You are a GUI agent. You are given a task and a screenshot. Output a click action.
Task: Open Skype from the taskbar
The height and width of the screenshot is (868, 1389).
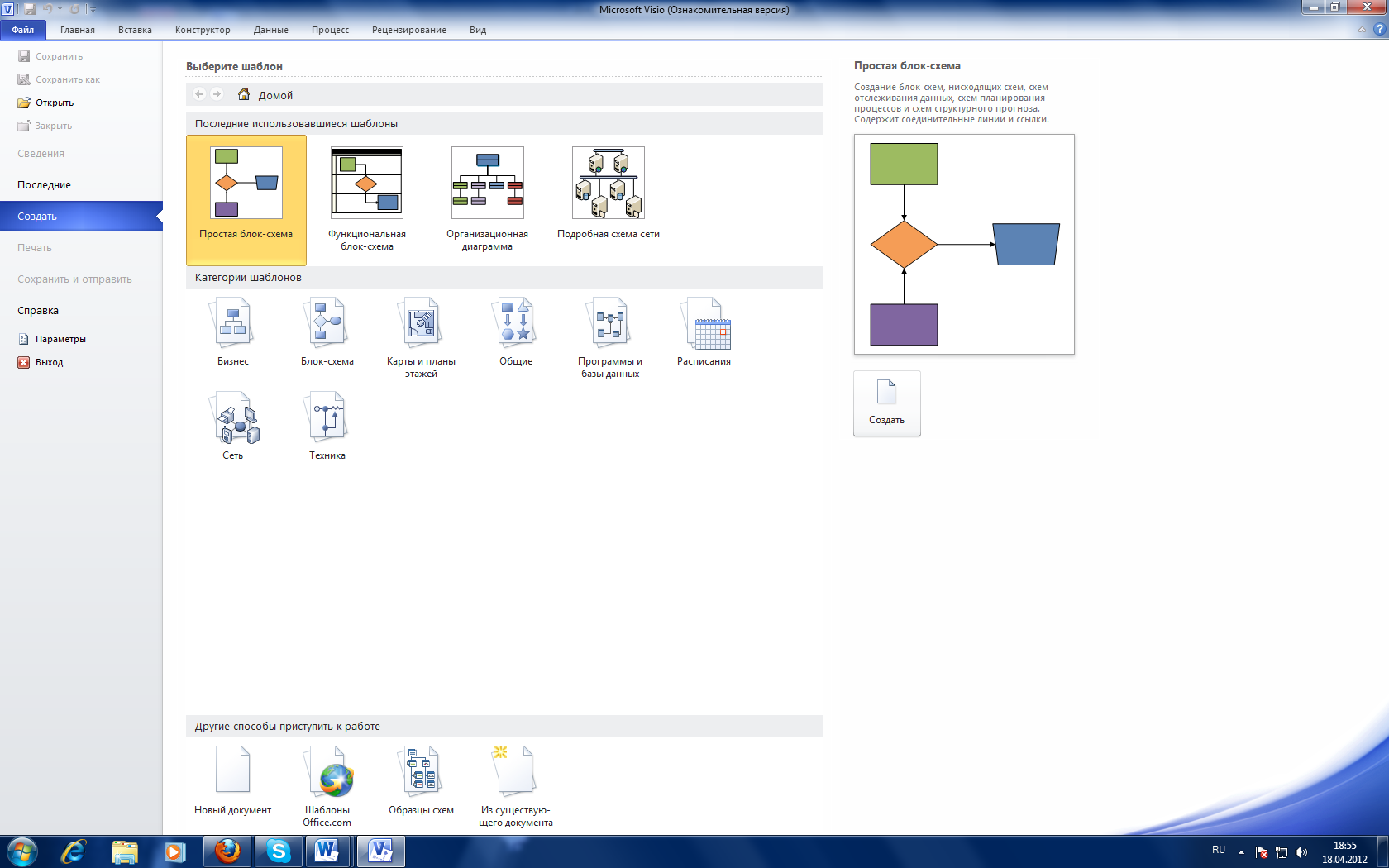(278, 851)
